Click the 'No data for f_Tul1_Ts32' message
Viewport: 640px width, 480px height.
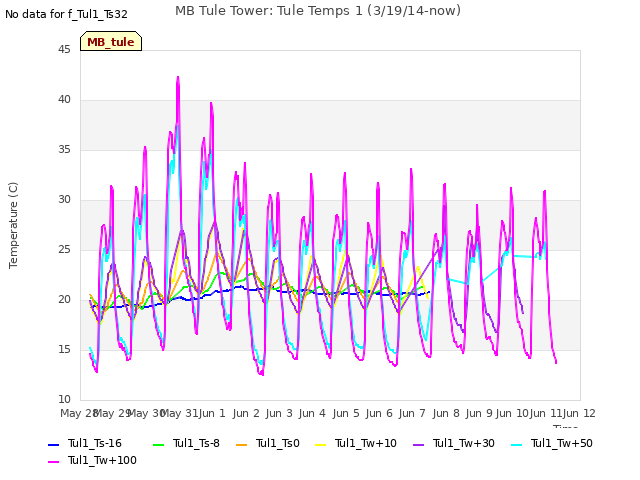coord(66,15)
